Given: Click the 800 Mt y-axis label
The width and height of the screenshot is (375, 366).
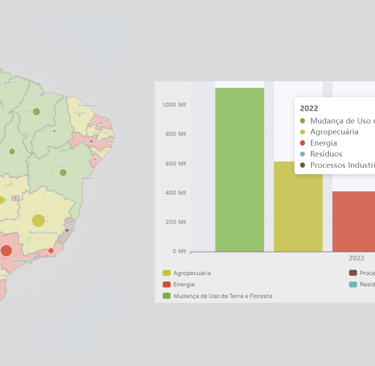Looking at the screenshot, I should (176, 134).
